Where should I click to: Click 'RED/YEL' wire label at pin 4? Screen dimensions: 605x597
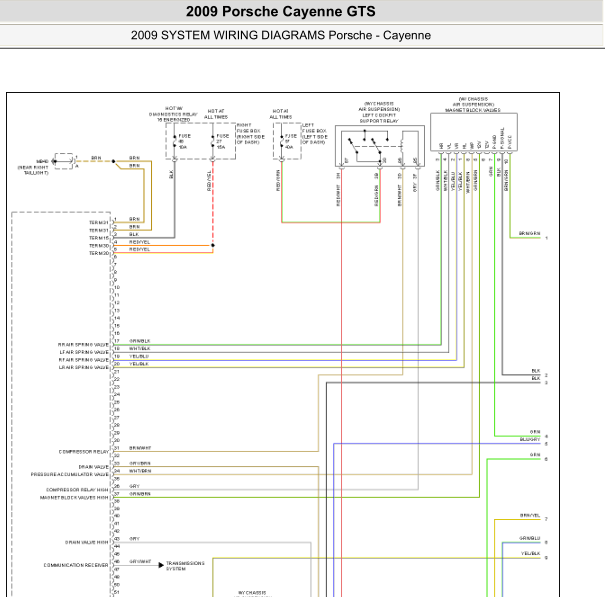point(139,242)
